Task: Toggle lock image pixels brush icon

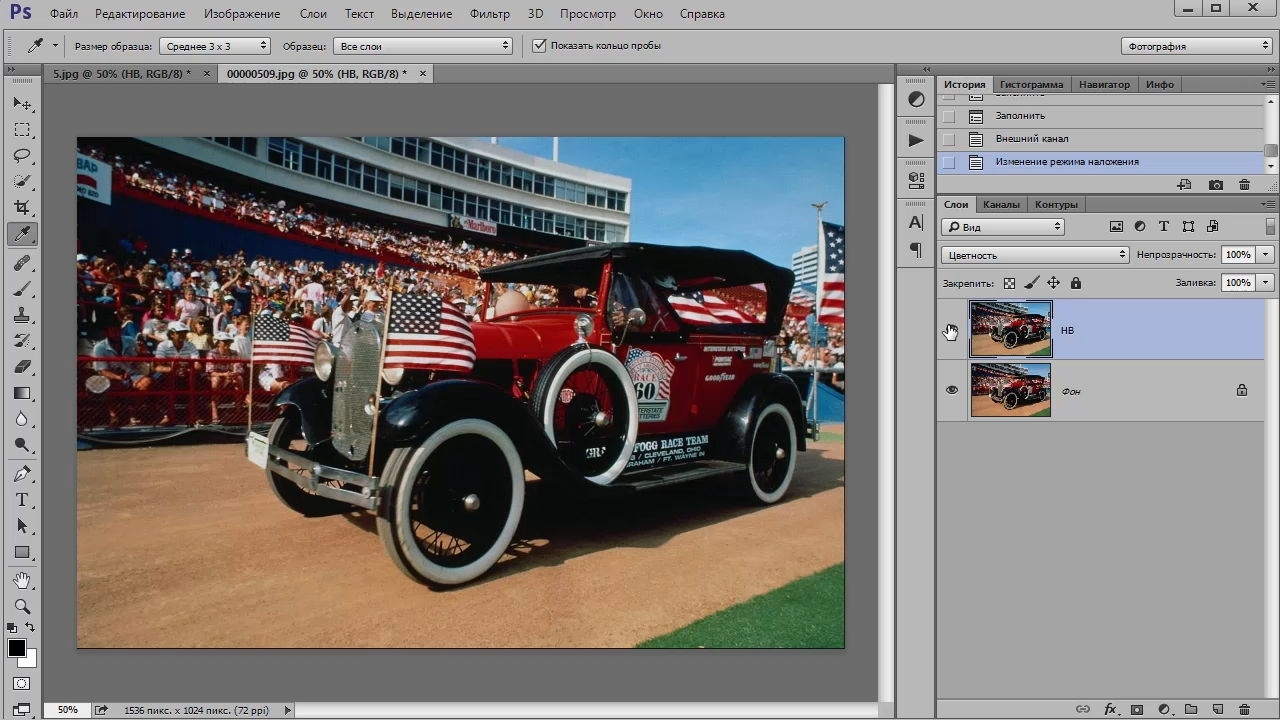Action: click(x=1031, y=283)
